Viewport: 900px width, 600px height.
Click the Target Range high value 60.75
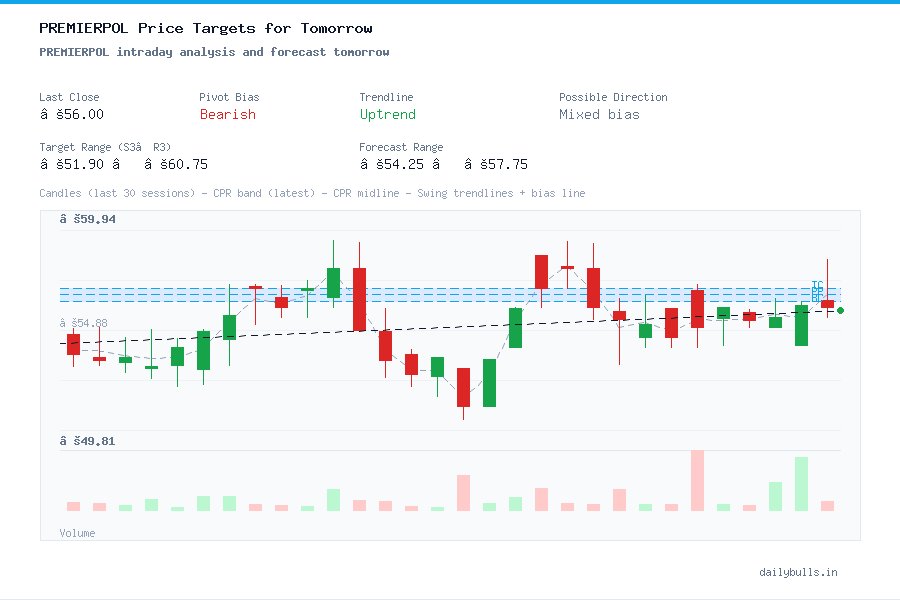click(x=176, y=164)
